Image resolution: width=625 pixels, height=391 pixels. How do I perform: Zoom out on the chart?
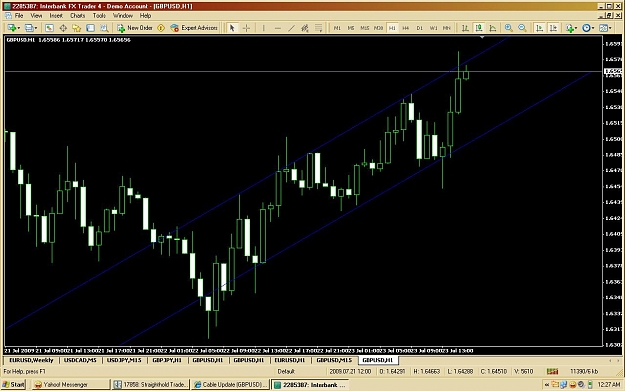pos(522,28)
